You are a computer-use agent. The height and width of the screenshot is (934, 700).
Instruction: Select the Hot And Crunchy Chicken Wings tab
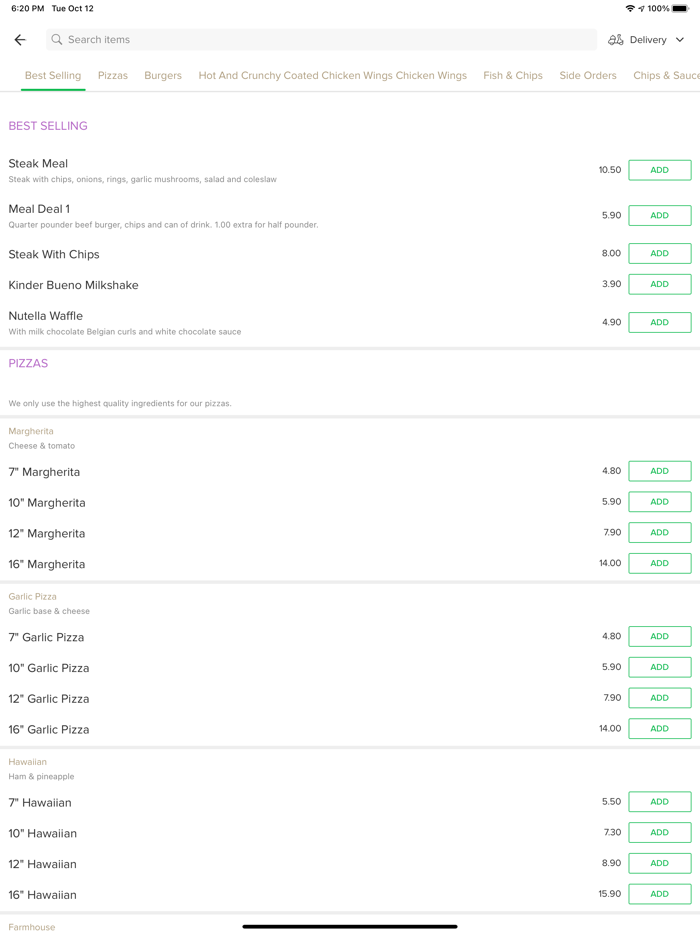pos(332,76)
